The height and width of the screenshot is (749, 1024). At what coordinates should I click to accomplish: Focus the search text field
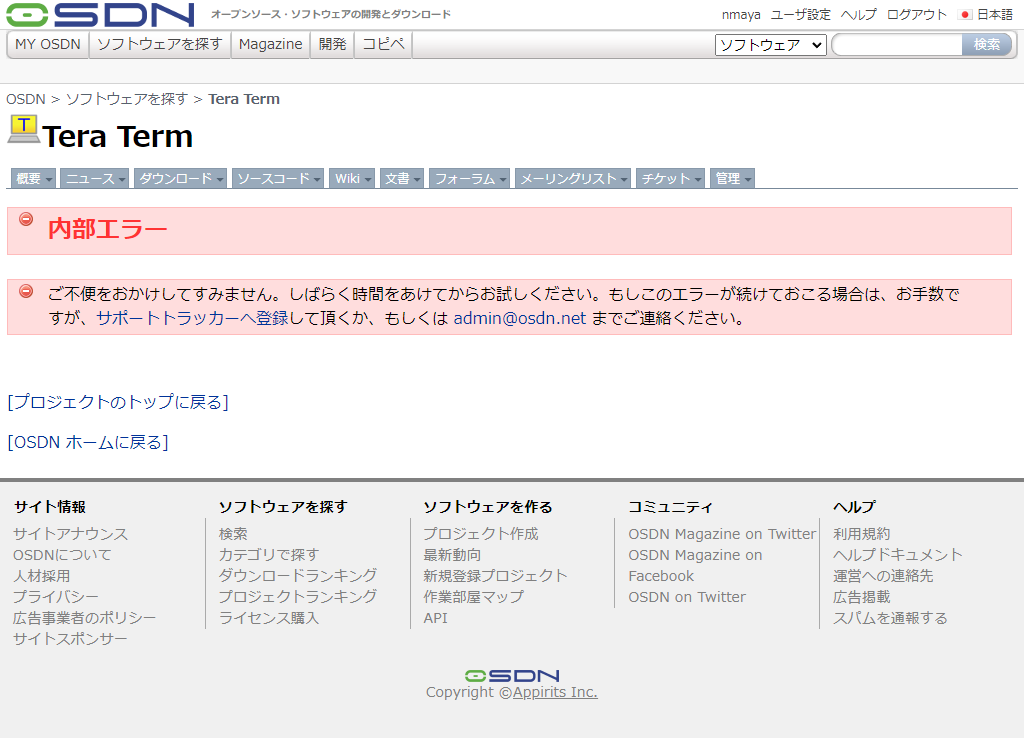pyautogui.click(x=897, y=45)
